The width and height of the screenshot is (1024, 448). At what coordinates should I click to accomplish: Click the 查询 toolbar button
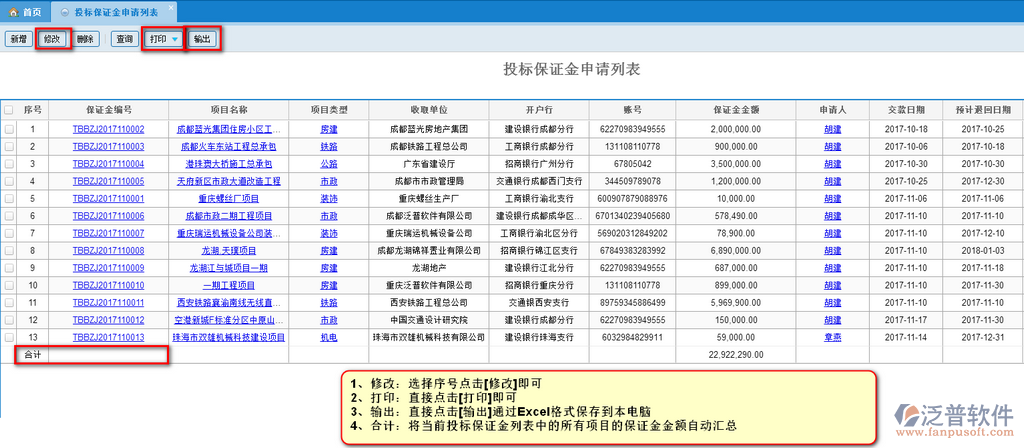pyautogui.click(x=124, y=39)
